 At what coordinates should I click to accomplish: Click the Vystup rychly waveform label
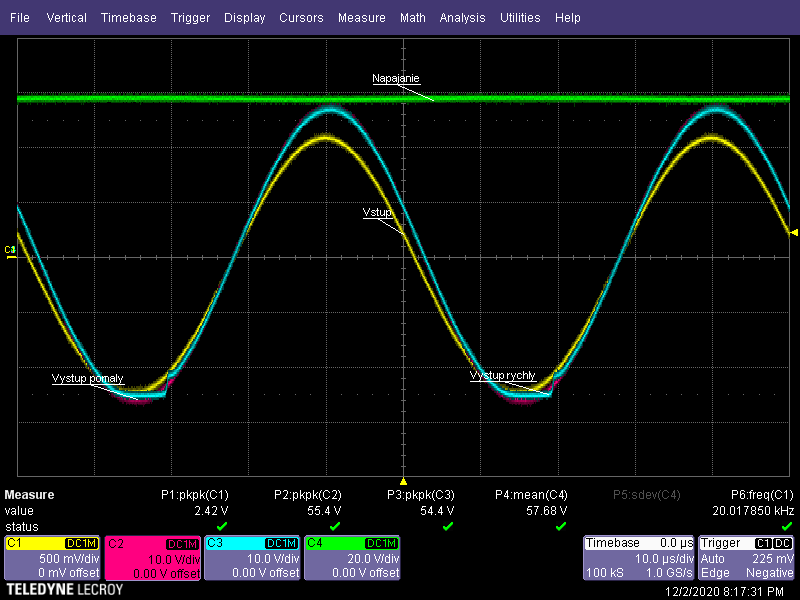click(x=503, y=376)
